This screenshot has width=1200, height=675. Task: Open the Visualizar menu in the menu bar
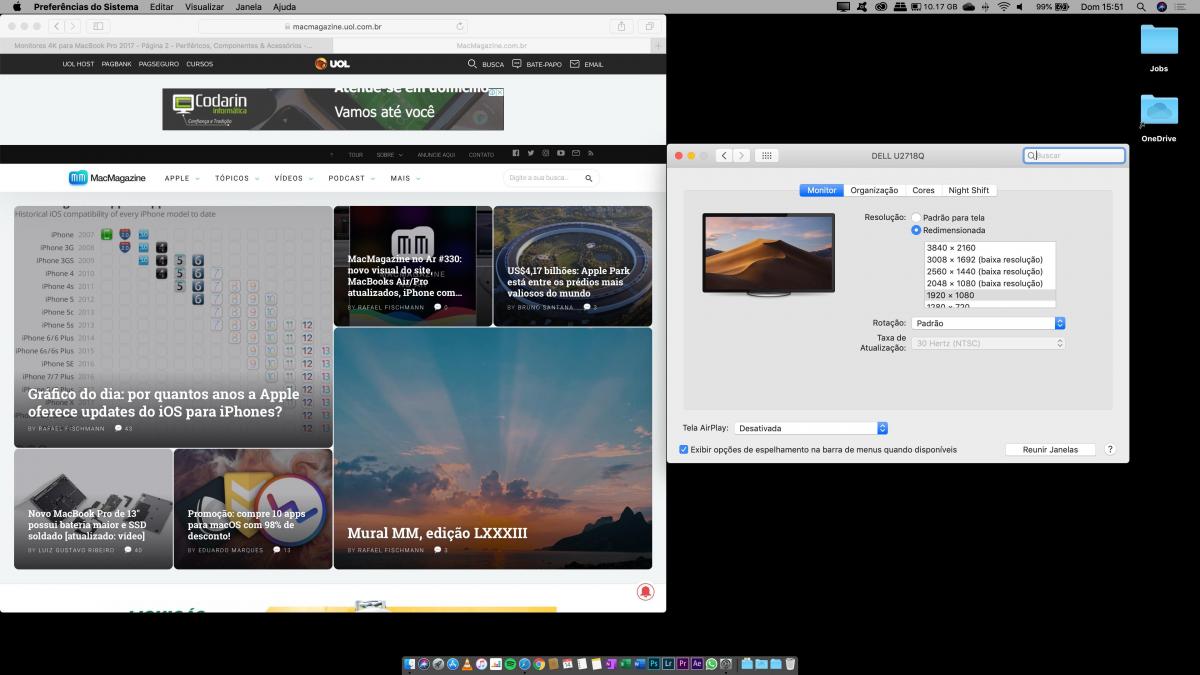(204, 6)
